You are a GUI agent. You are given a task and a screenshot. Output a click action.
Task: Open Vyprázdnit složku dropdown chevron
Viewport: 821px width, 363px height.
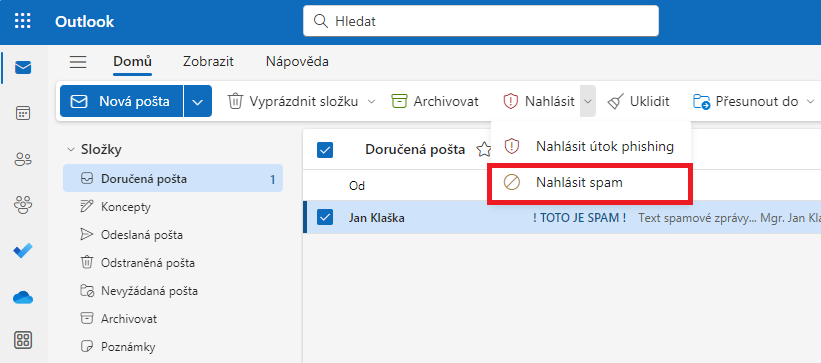[x=371, y=101]
